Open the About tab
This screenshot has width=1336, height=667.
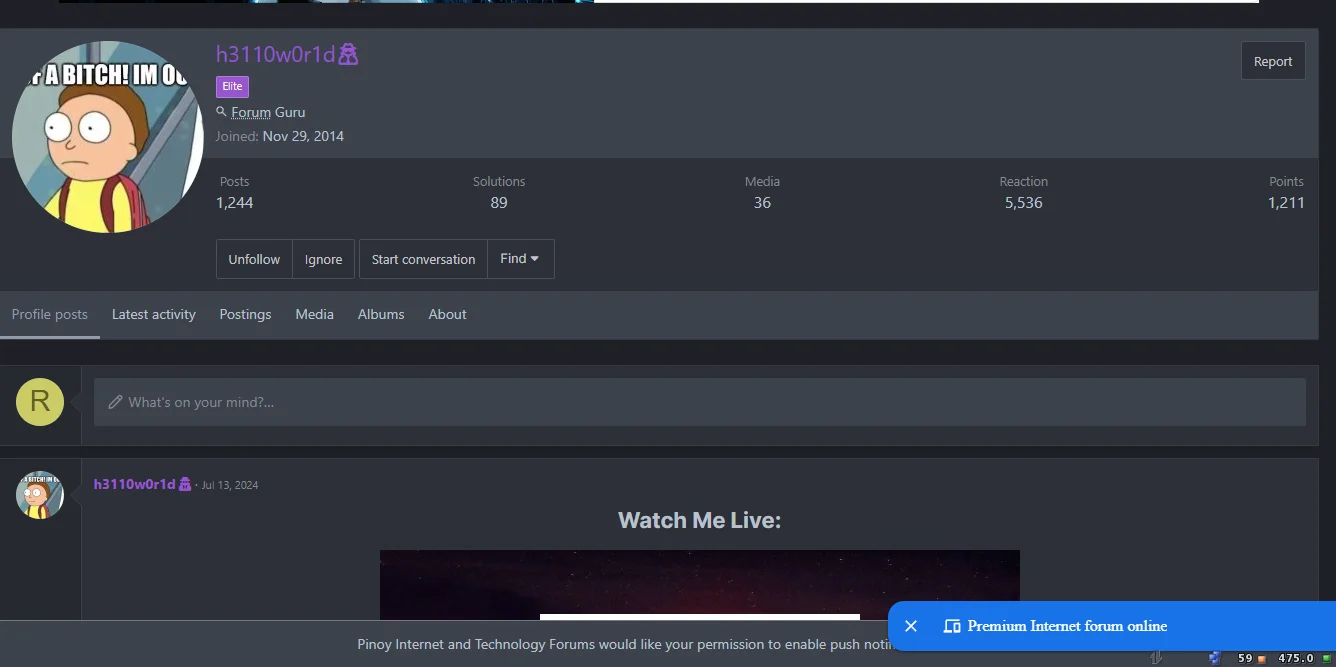point(447,314)
